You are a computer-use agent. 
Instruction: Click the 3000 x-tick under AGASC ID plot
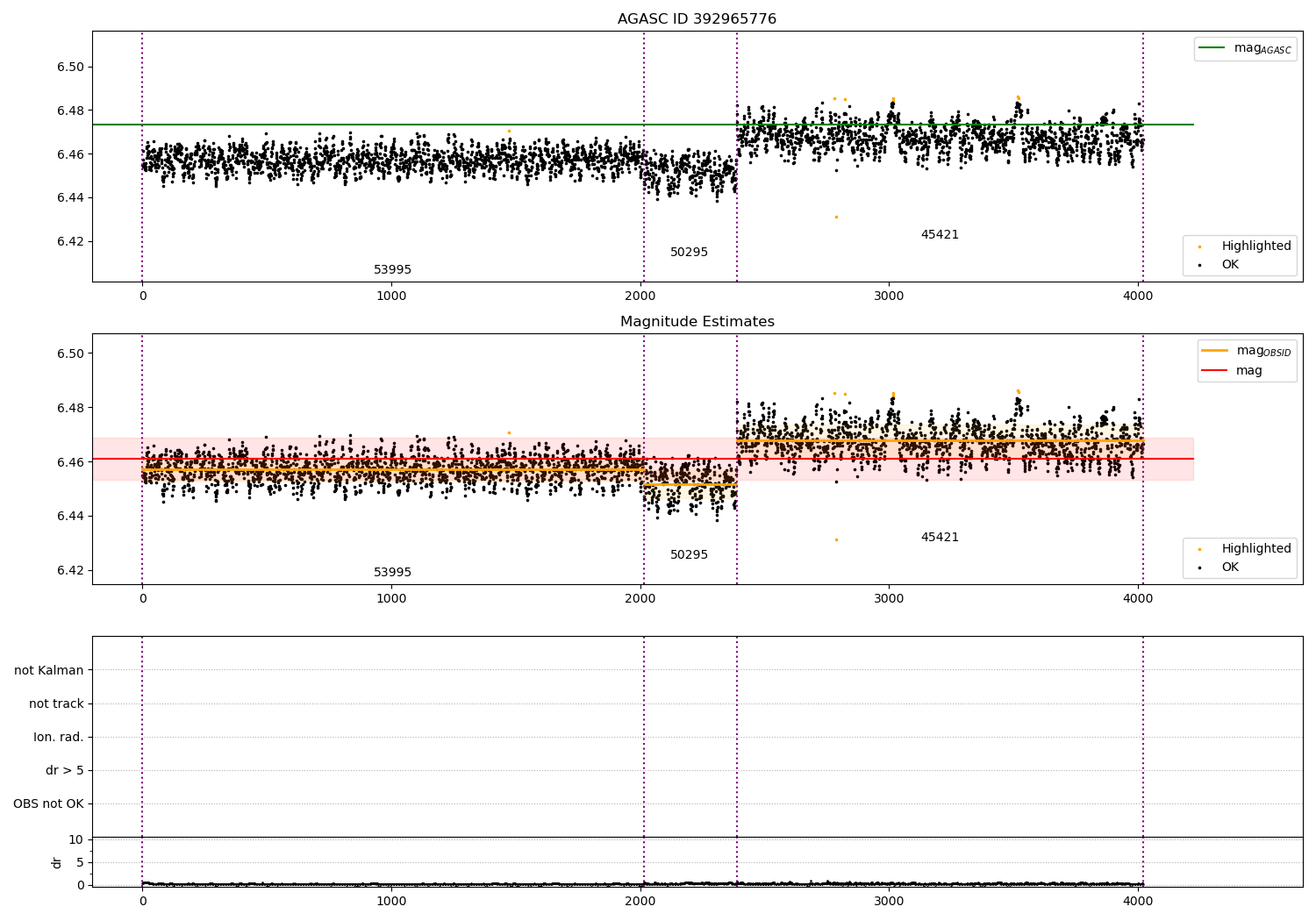[889, 296]
